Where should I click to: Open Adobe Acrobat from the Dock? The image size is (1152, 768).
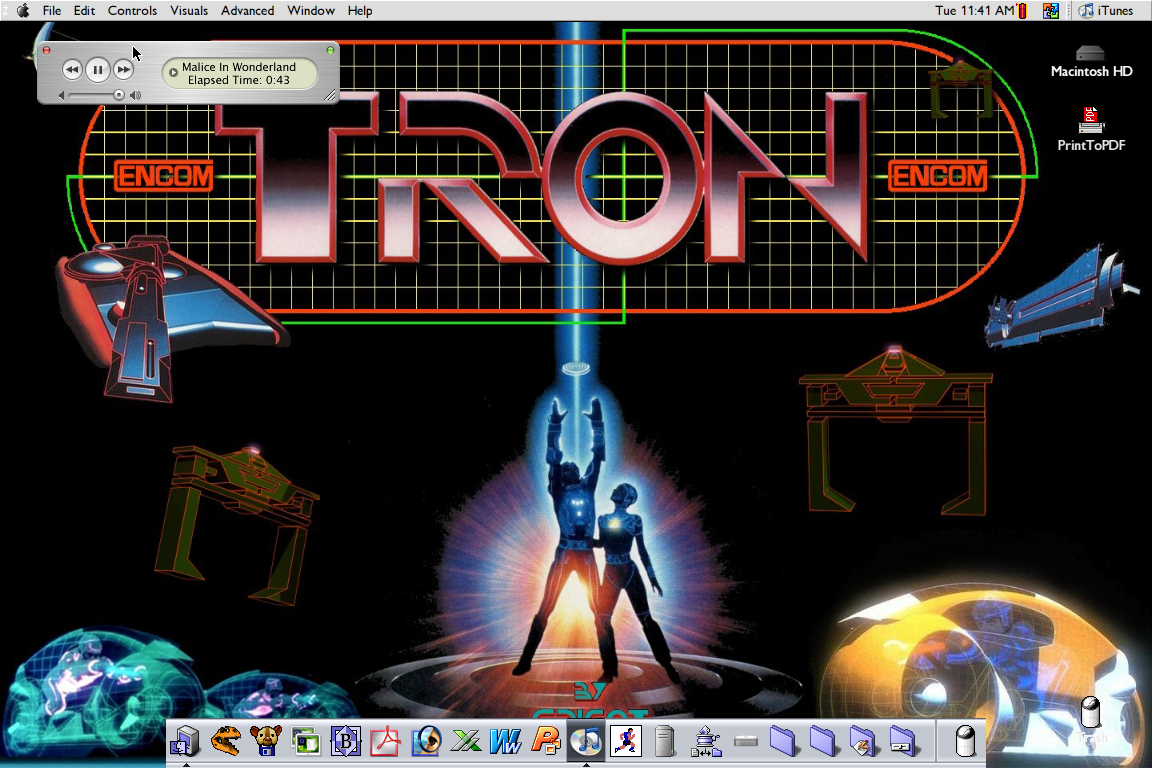pyautogui.click(x=386, y=742)
